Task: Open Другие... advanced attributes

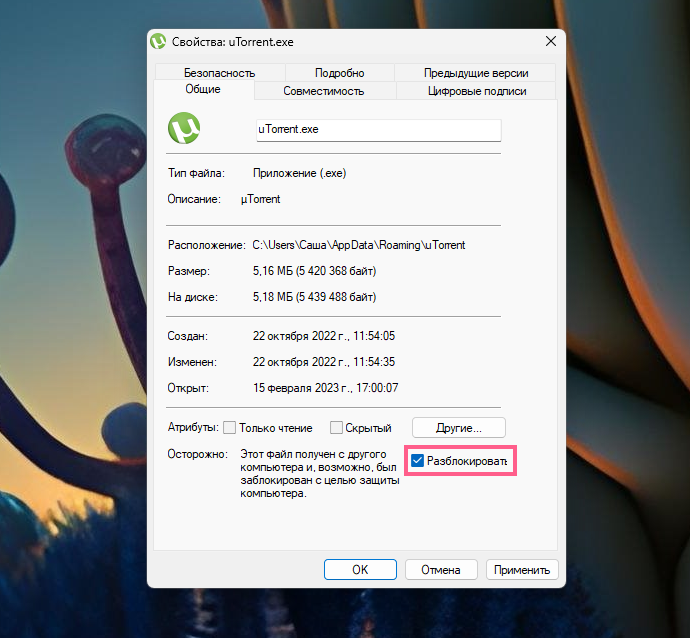Action: click(x=459, y=428)
